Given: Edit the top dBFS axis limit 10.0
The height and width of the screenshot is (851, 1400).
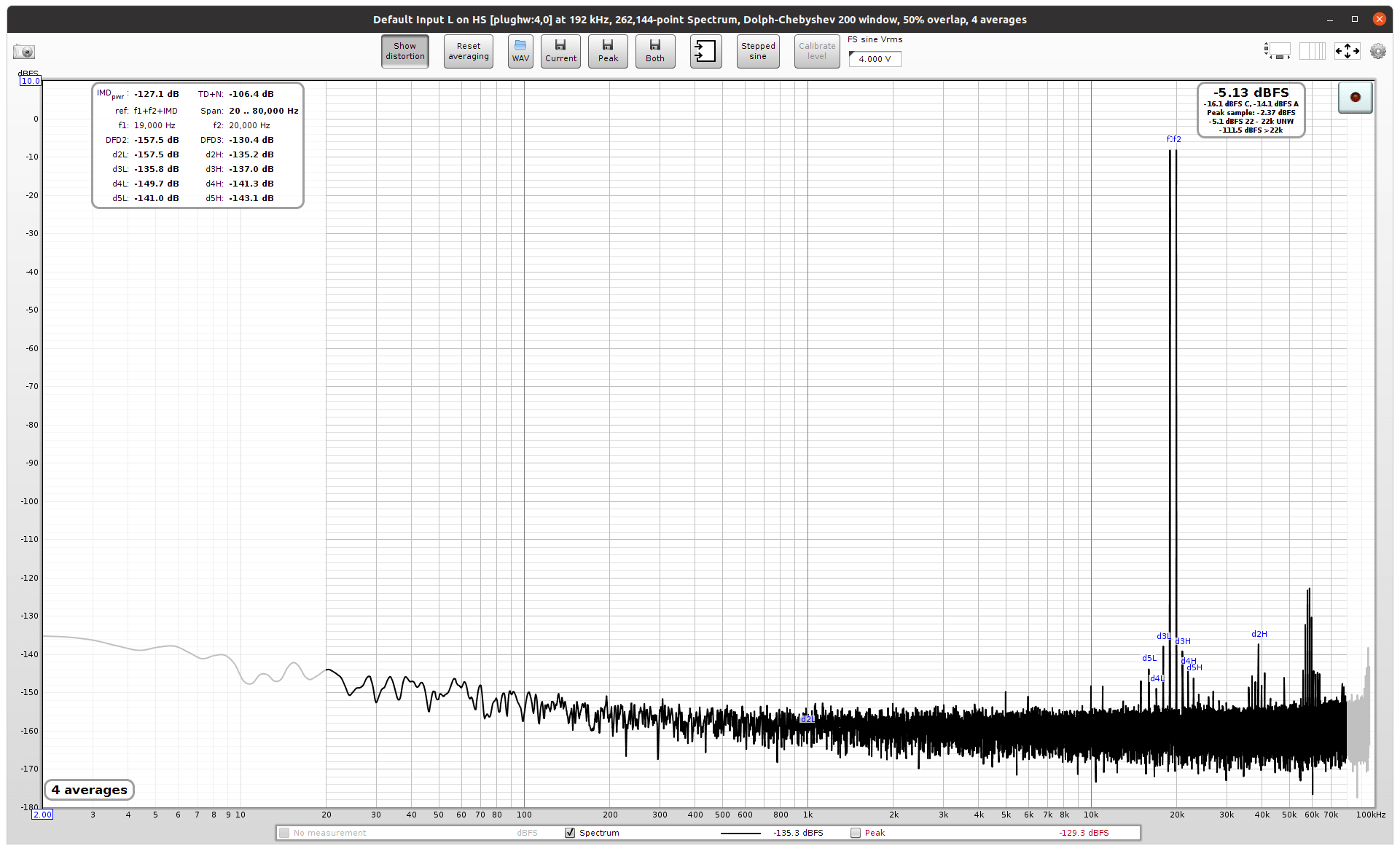Looking at the screenshot, I should click(31, 81).
